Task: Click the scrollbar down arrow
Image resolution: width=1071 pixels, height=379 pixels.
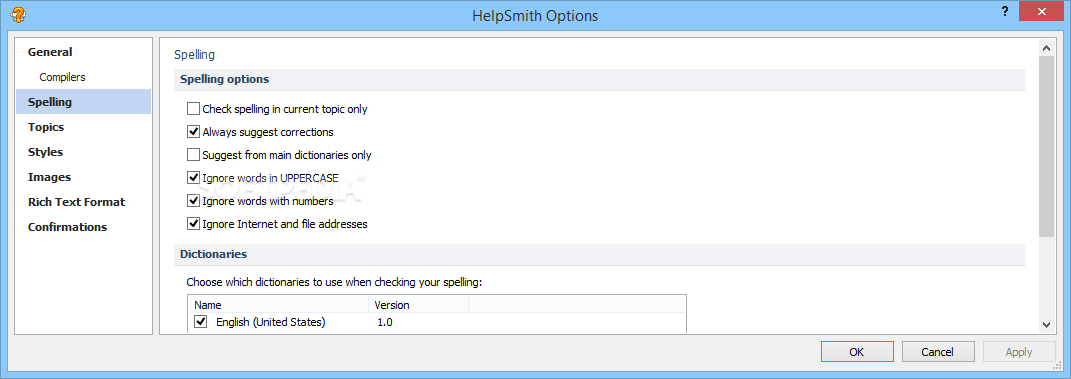Action: pos(1046,325)
